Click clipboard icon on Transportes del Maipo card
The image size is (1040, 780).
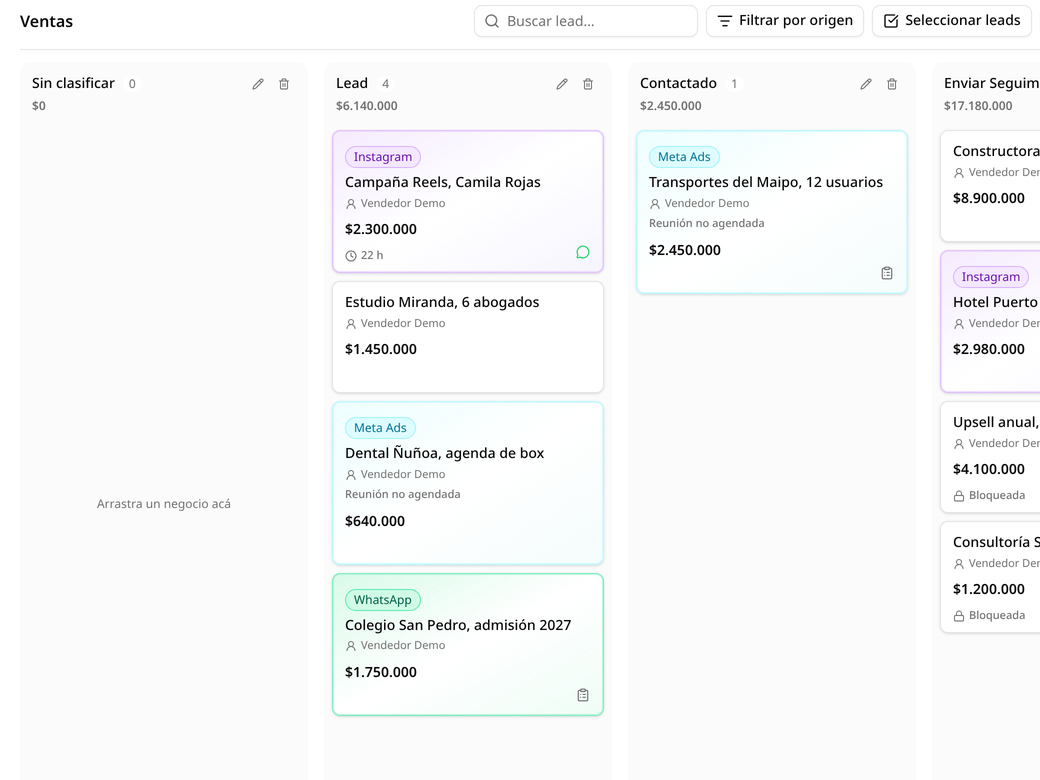887,273
